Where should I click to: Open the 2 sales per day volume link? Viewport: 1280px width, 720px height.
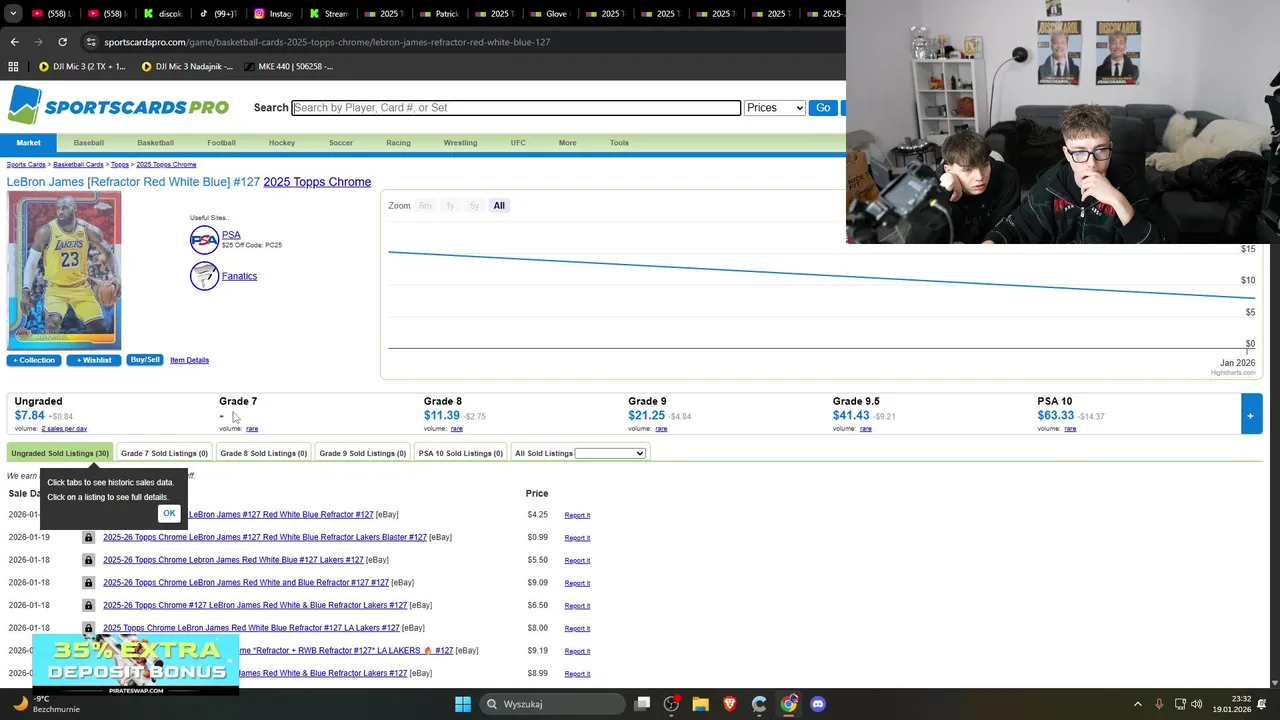[64, 429]
